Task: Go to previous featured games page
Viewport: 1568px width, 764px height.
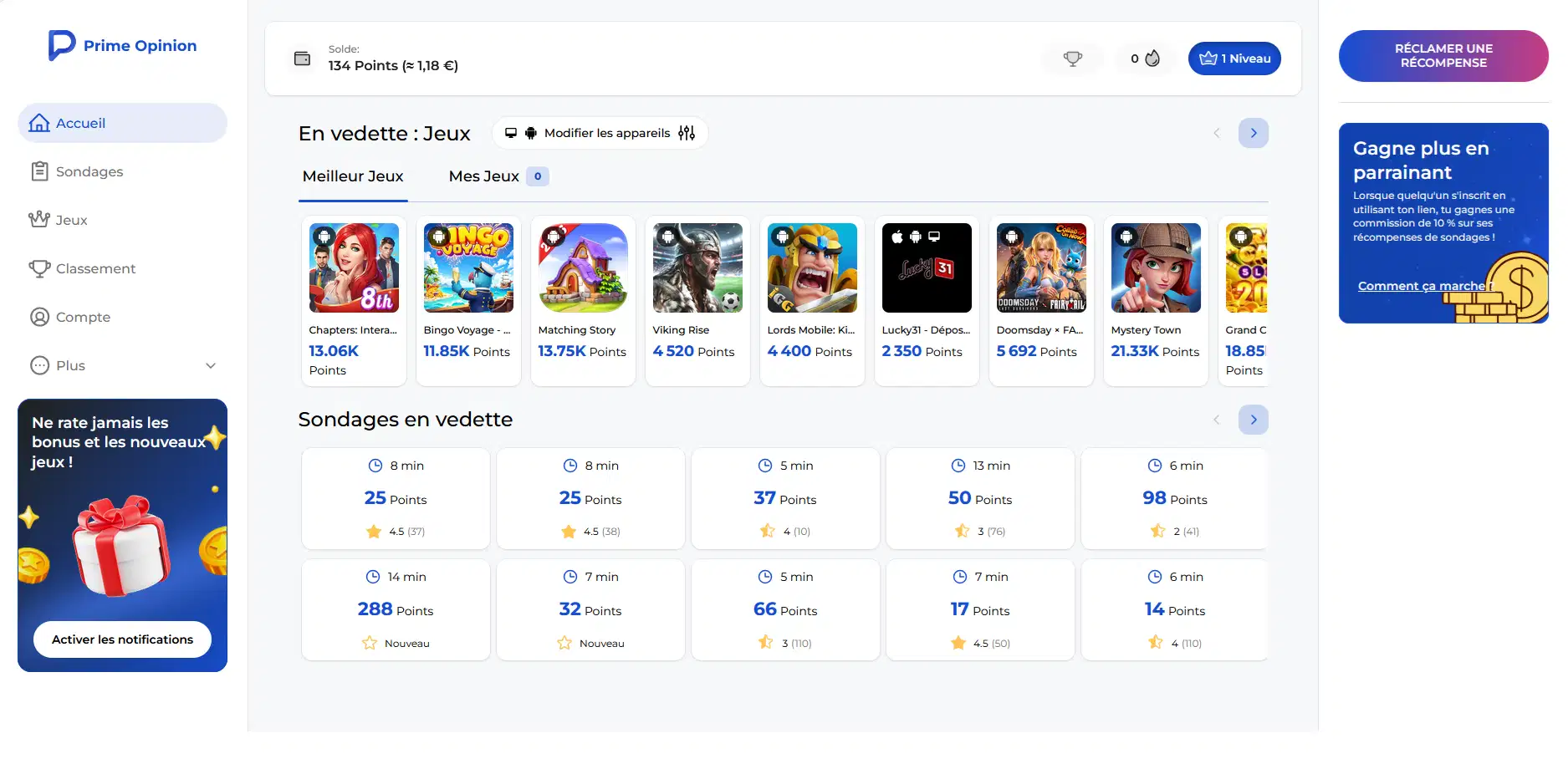Action: click(x=1217, y=133)
